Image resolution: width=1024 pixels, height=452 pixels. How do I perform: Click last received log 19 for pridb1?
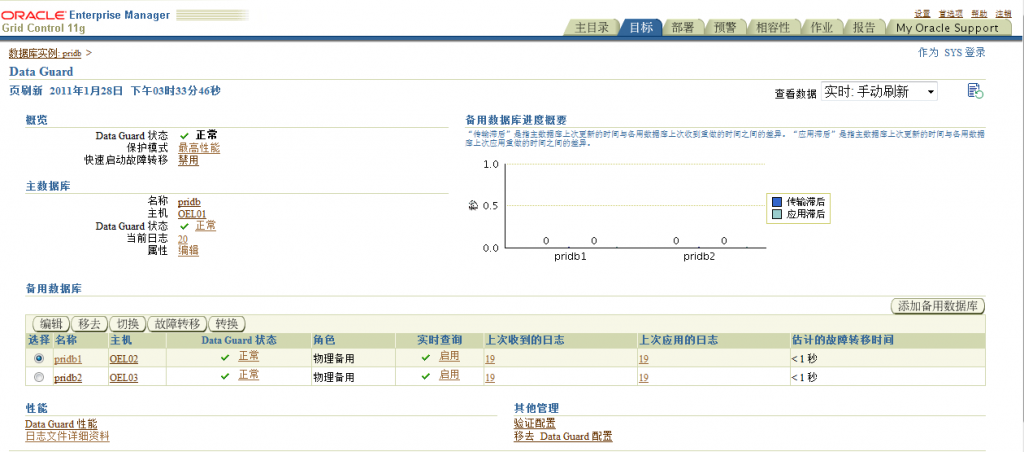coord(490,359)
